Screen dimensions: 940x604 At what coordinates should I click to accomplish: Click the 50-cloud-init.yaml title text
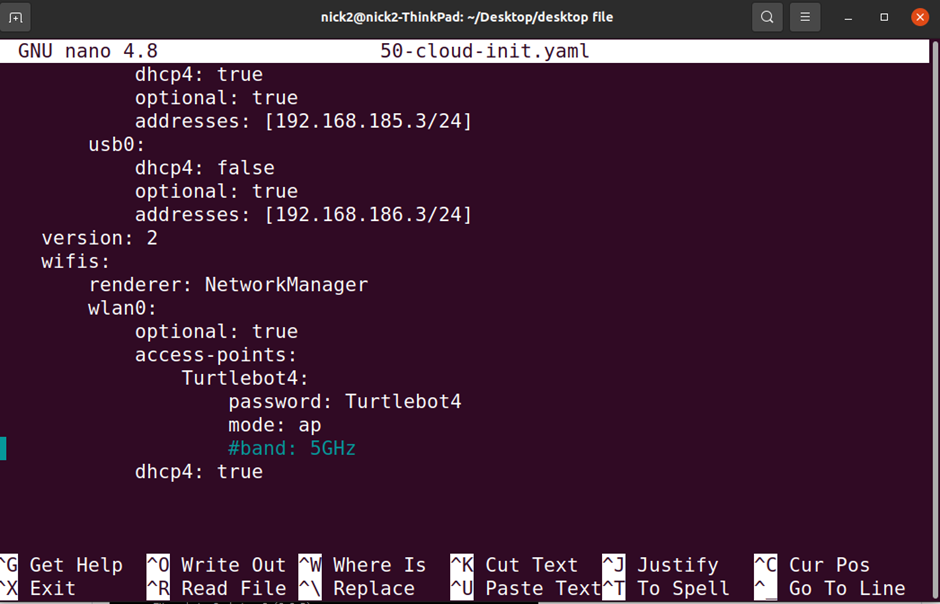pyautogui.click(x=486, y=50)
